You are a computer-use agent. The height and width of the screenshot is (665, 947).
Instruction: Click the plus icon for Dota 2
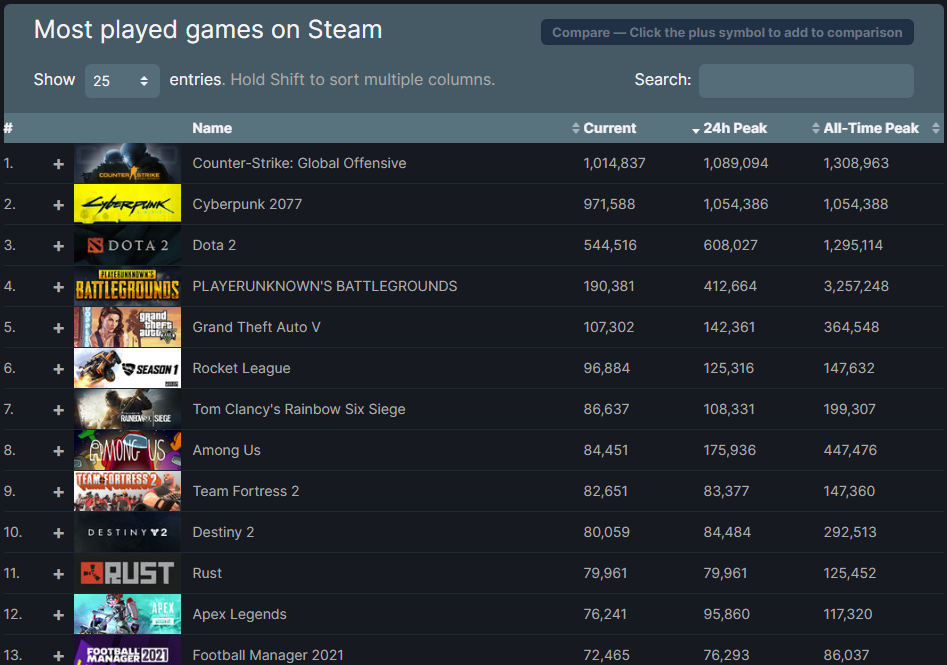[x=59, y=246]
